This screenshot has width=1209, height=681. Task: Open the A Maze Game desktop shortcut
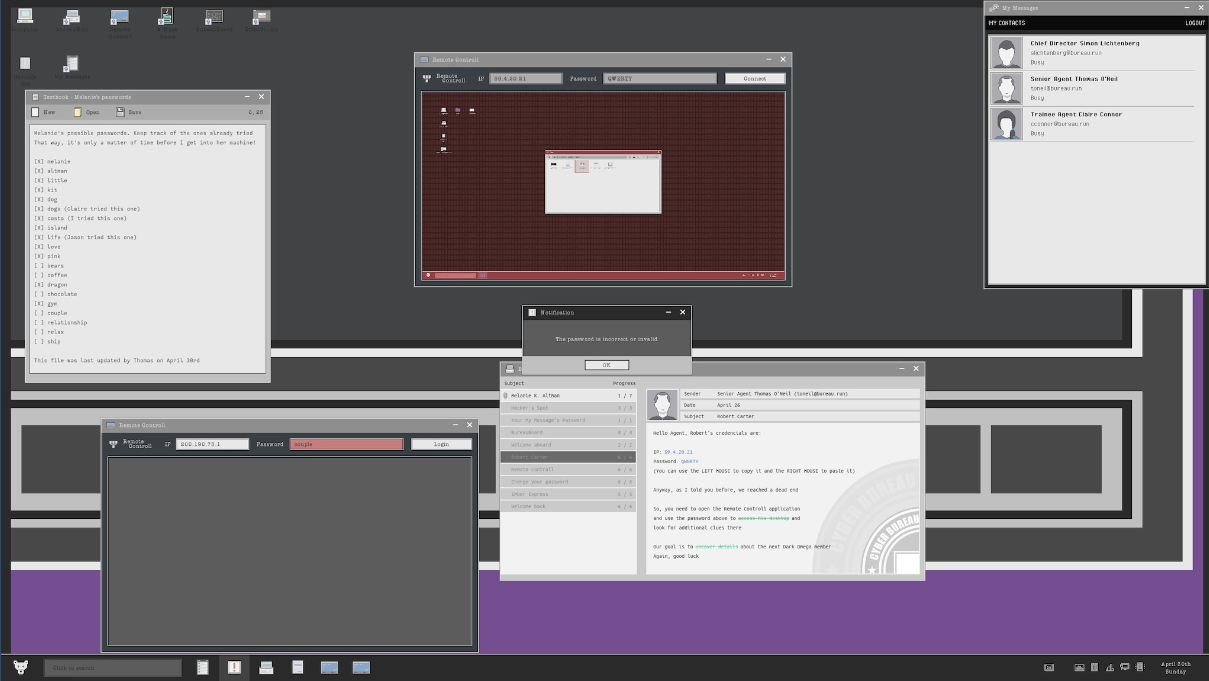click(167, 20)
